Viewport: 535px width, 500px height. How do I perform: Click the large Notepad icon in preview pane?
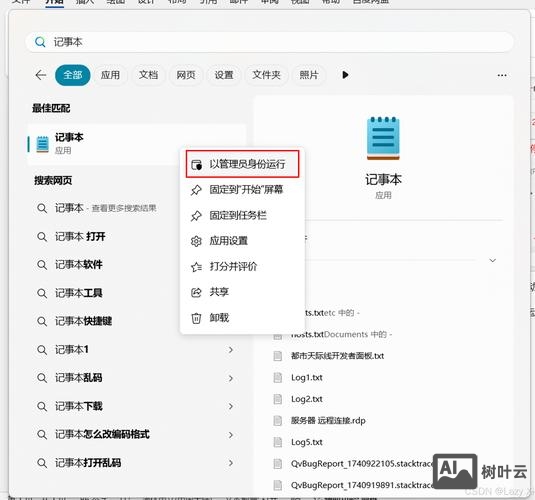(383, 138)
